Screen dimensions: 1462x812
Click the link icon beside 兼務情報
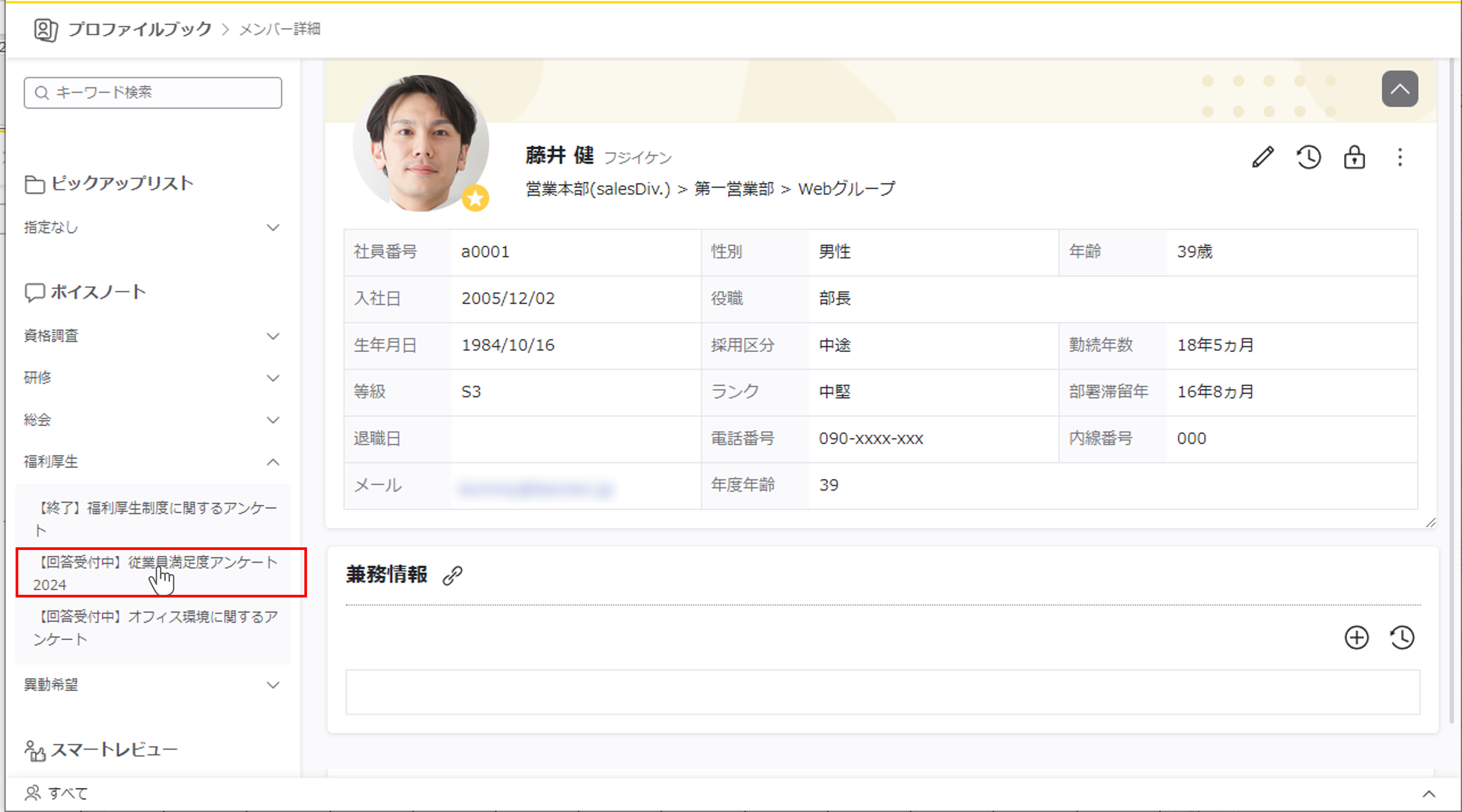click(x=452, y=575)
